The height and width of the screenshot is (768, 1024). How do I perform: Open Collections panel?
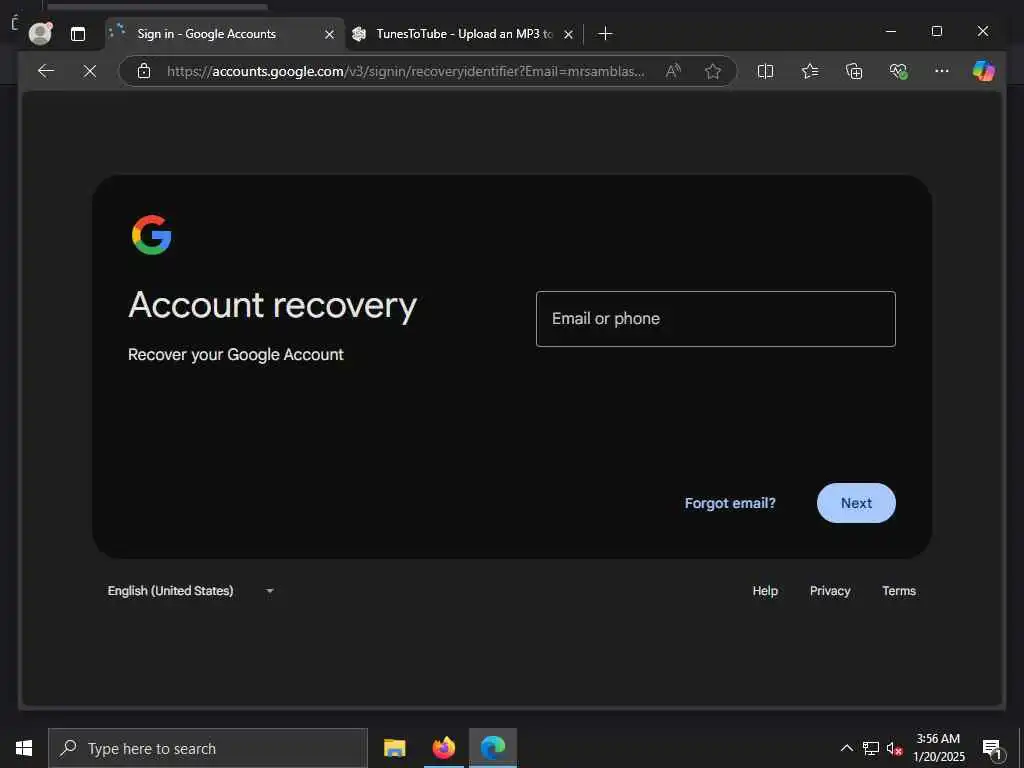(854, 71)
